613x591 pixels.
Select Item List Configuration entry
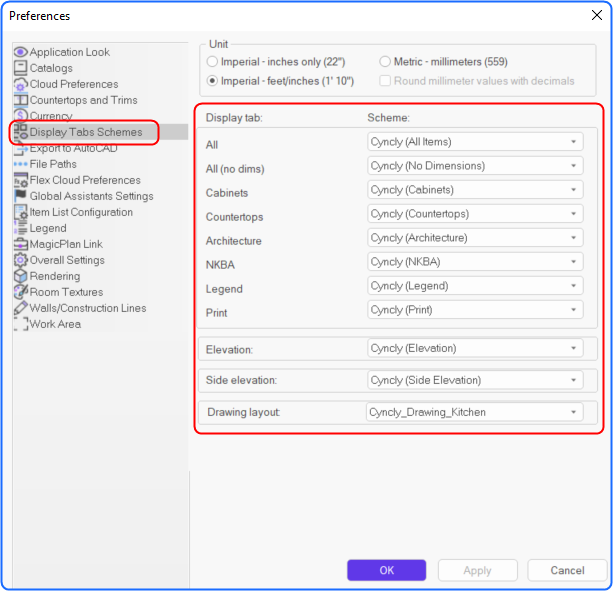click(x=81, y=212)
